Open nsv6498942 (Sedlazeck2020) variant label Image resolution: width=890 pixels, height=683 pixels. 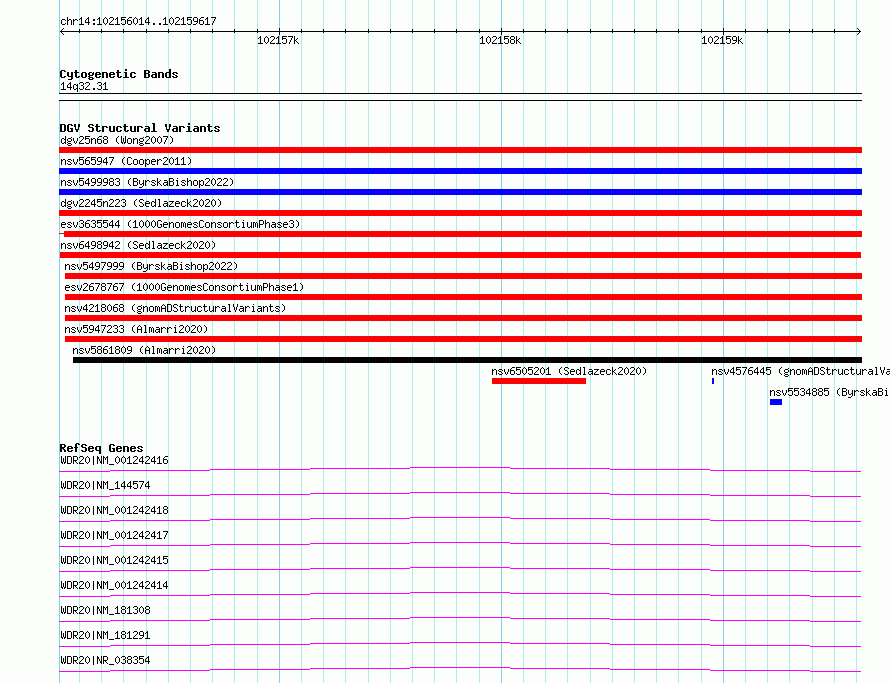[138, 245]
